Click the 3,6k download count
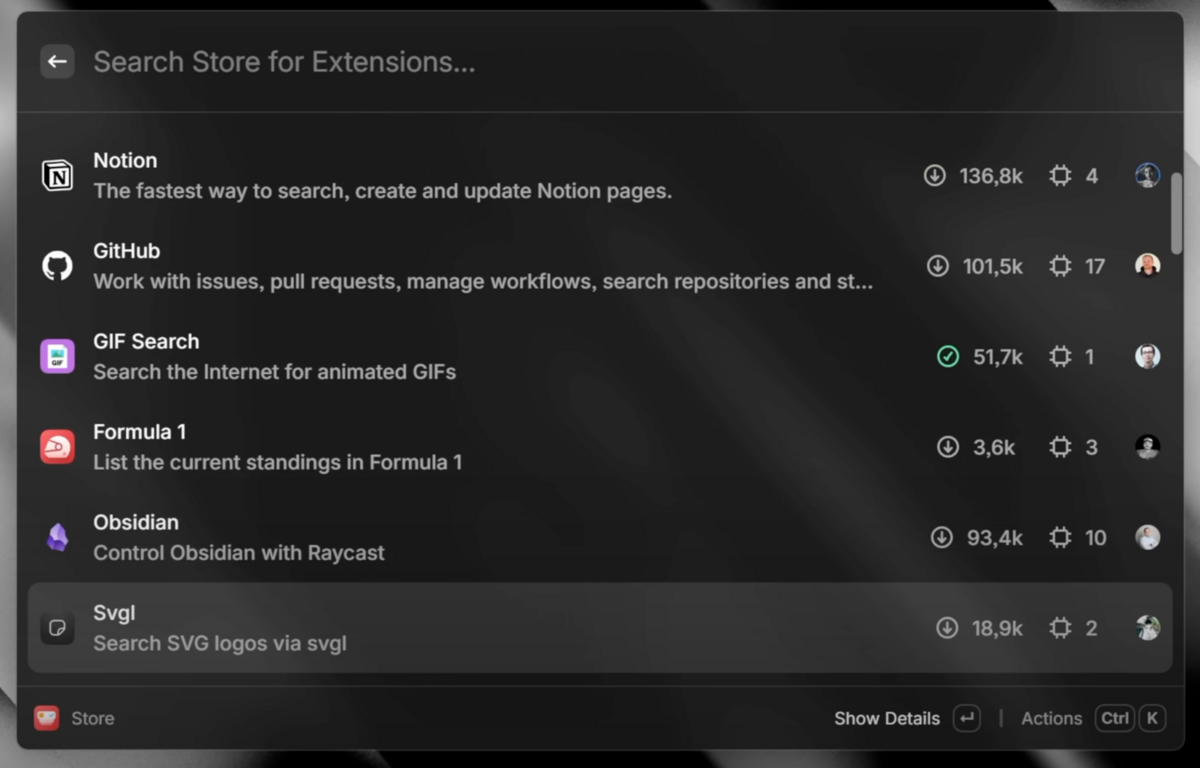Screen dimensions: 1200x768 [994, 447]
